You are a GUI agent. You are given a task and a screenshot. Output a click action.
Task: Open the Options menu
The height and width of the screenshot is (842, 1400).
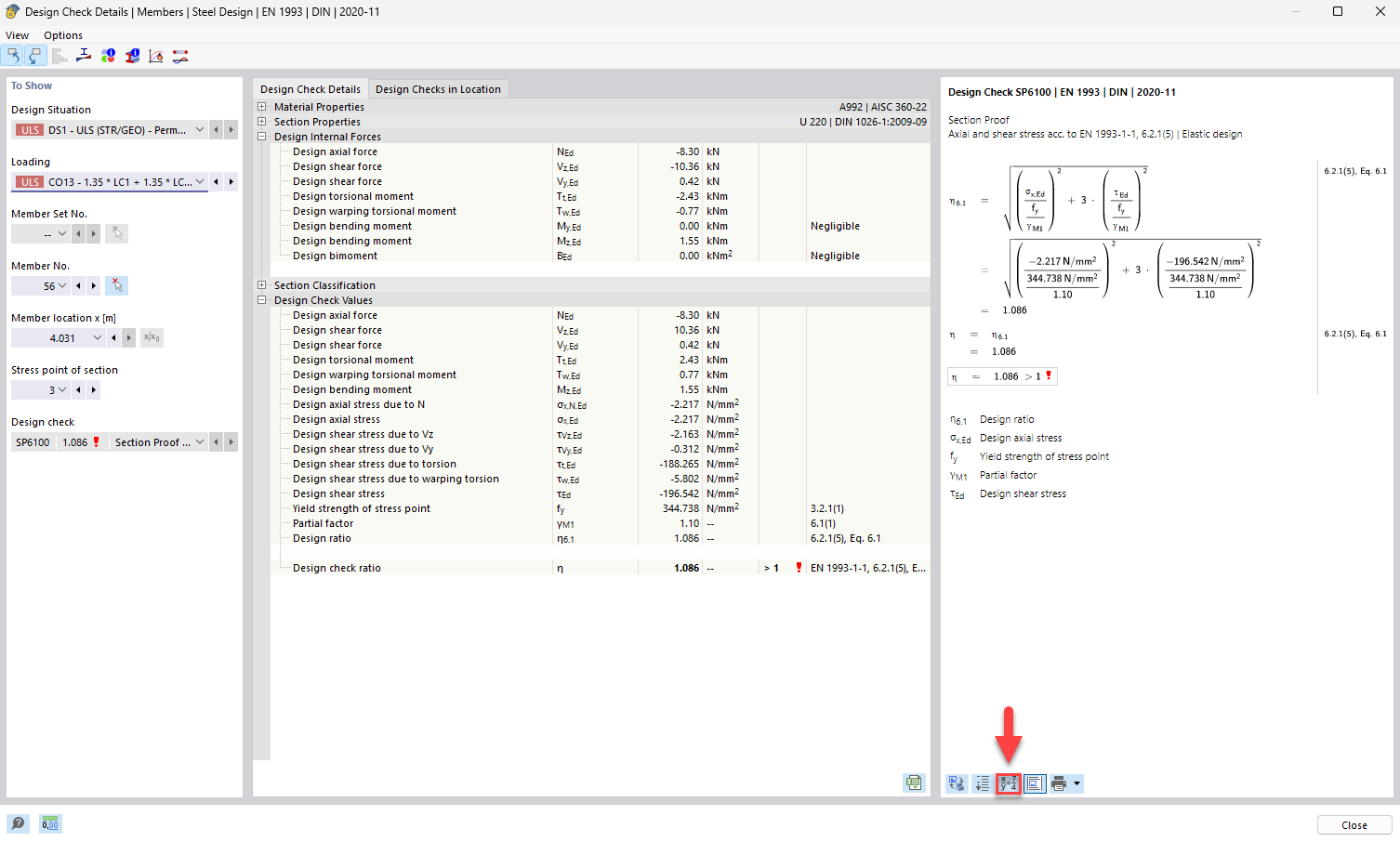(x=62, y=34)
